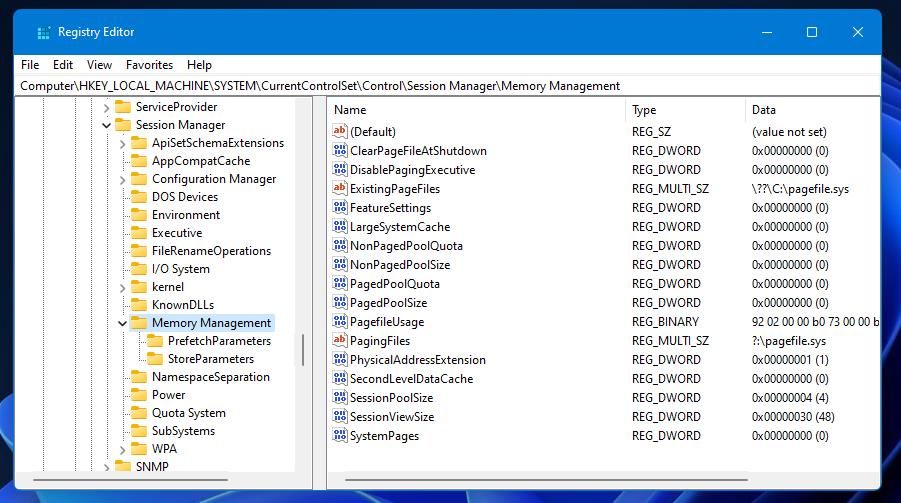Click the DisablePagingExecutive value icon

340,170
